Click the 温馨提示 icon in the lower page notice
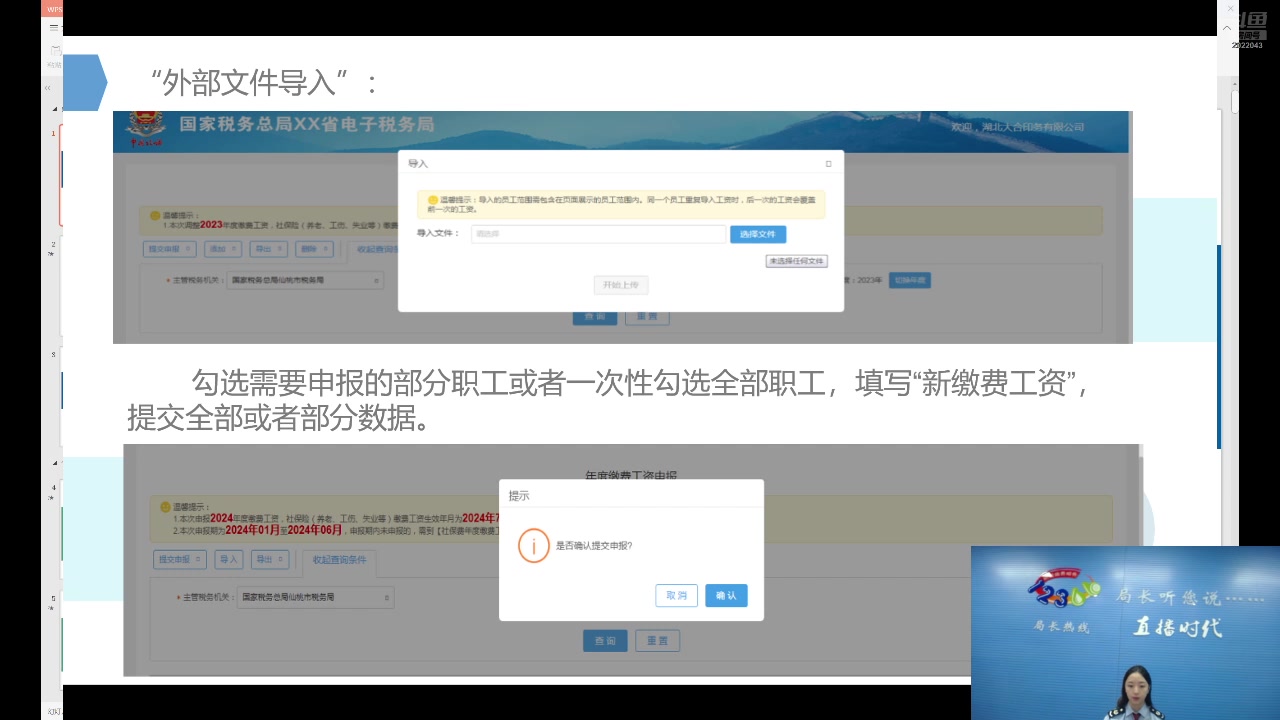 coord(165,506)
